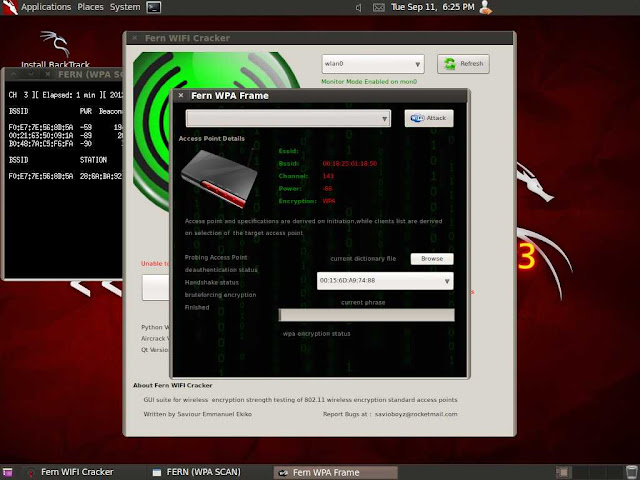
Task: Click the bruteforcing encryption label
Action: [220, 295]
